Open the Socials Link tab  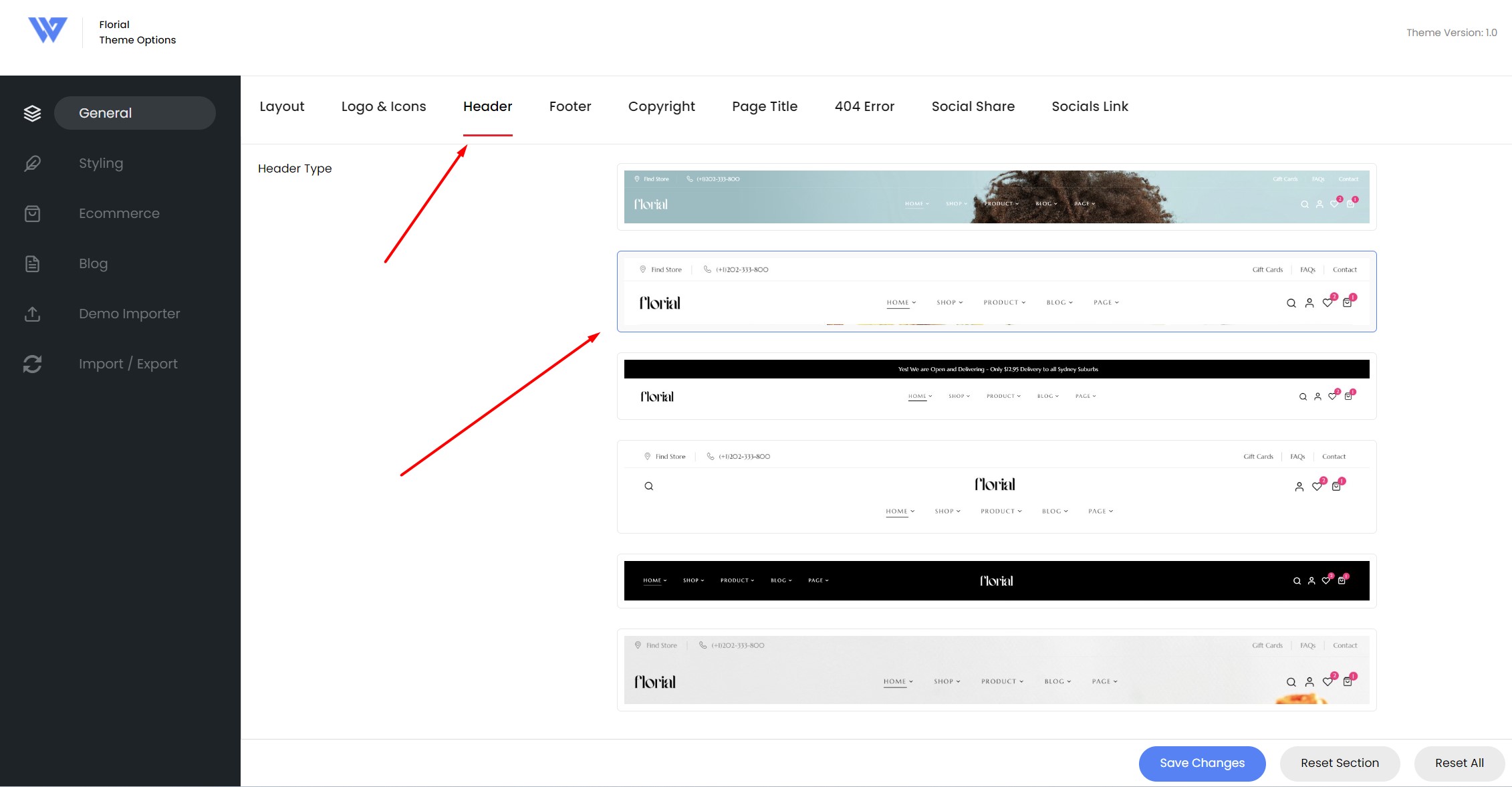pyautogui.click(x=1090, y=106)
